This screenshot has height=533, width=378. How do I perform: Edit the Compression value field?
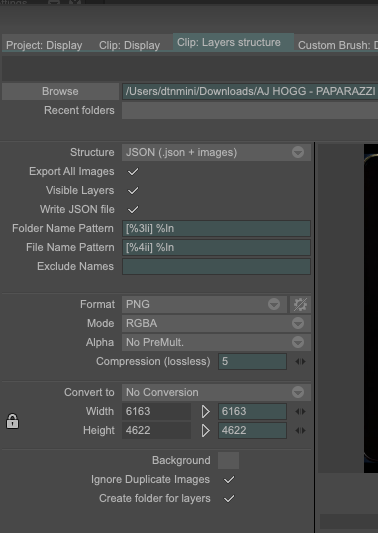point(252,361)
